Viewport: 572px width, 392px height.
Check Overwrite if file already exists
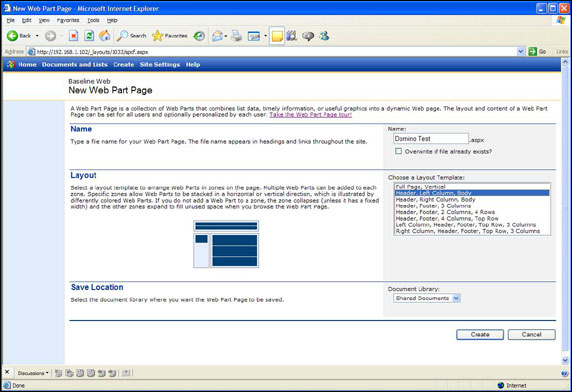(x=398, y=151)
